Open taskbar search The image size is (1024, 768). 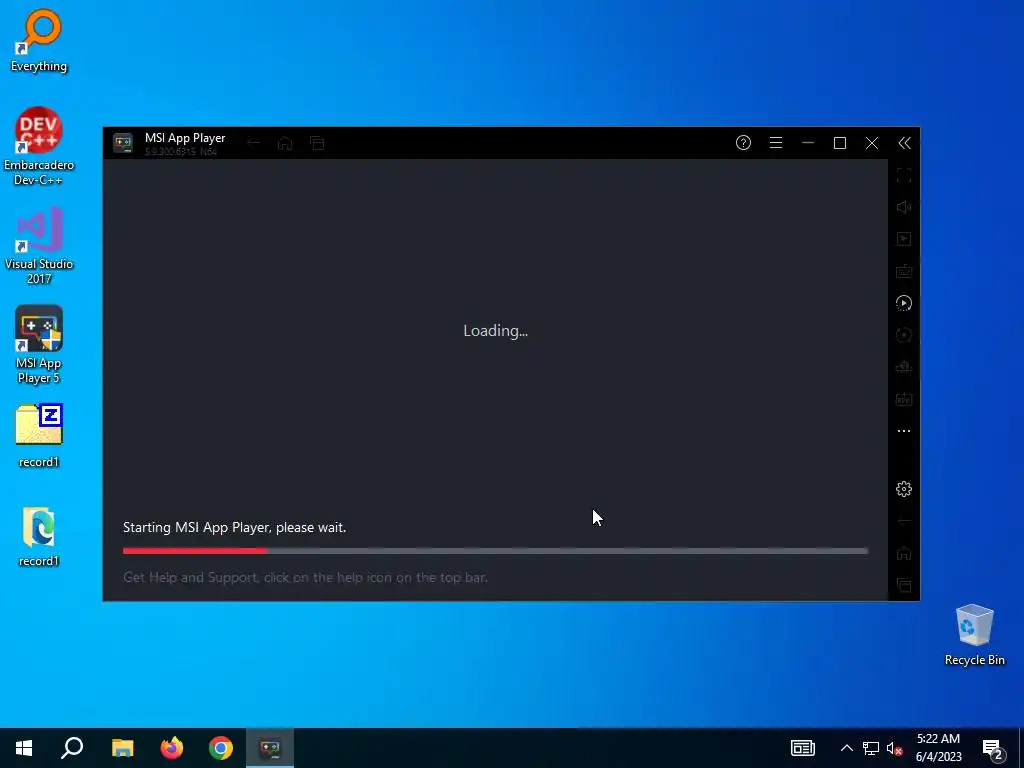[x=72, y=748]
